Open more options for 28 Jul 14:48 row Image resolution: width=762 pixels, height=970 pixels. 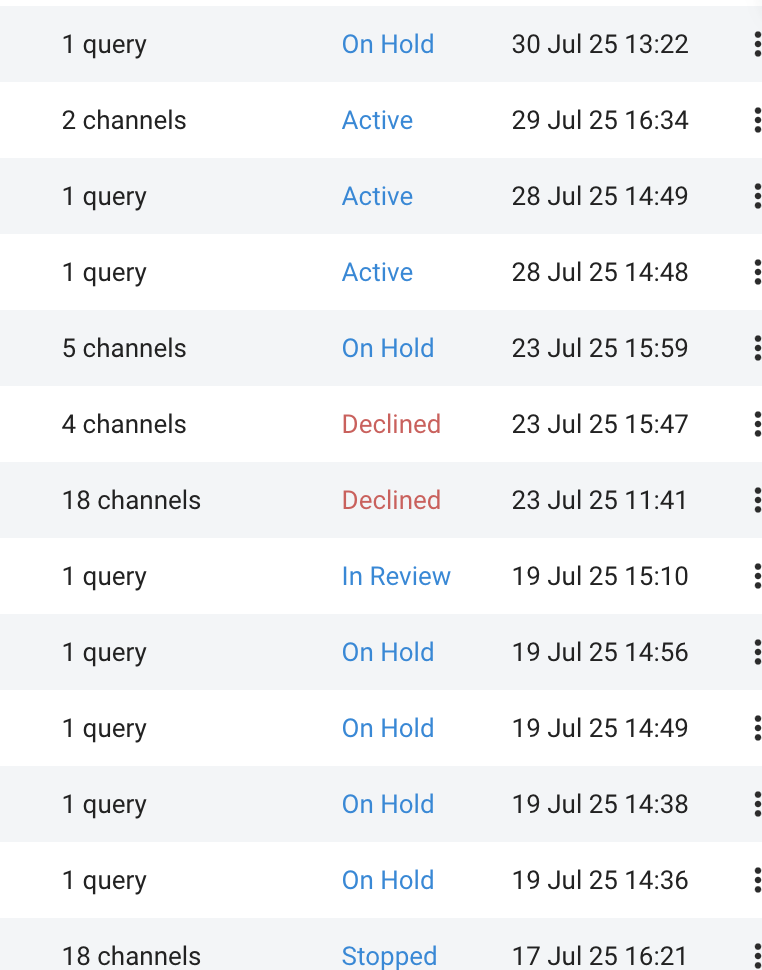click(x=756, y=272)
